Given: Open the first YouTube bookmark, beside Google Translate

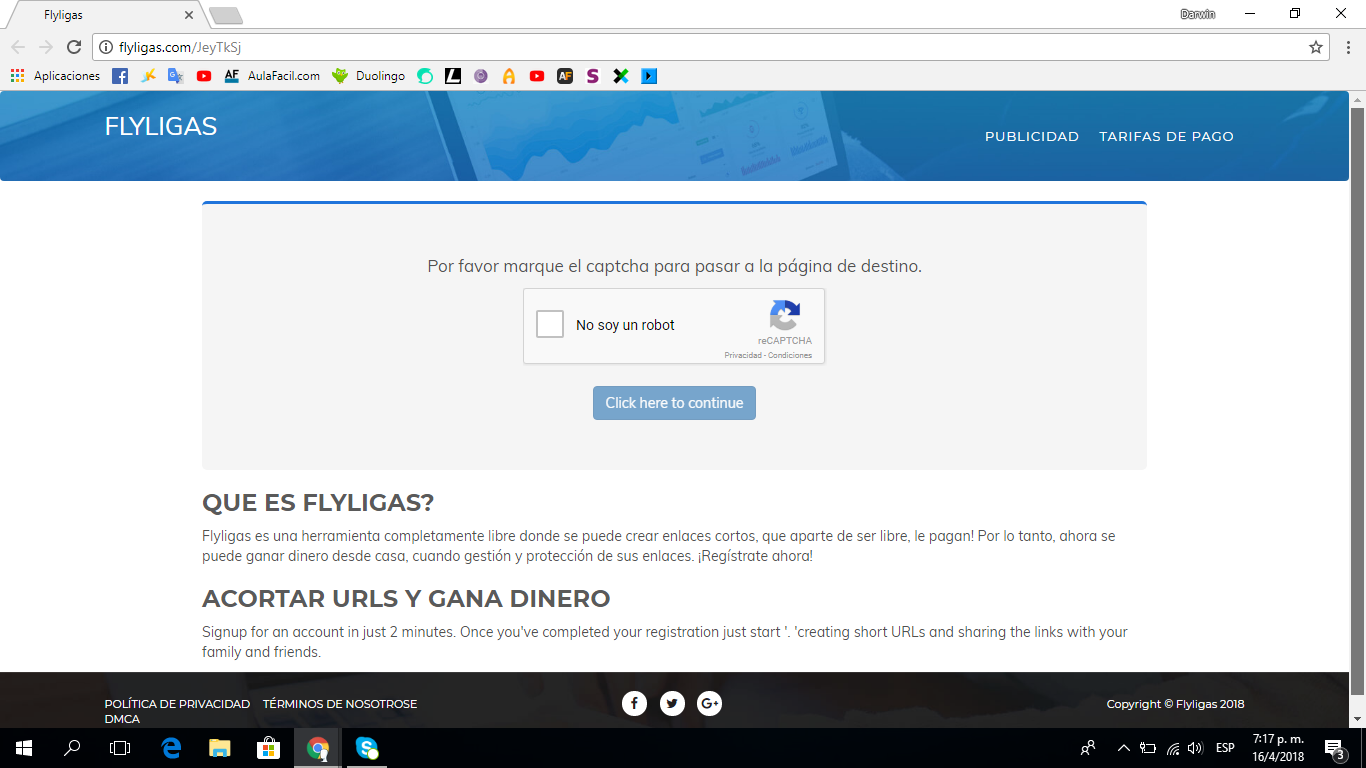Looking at the screenshot, I should point(204,76).
